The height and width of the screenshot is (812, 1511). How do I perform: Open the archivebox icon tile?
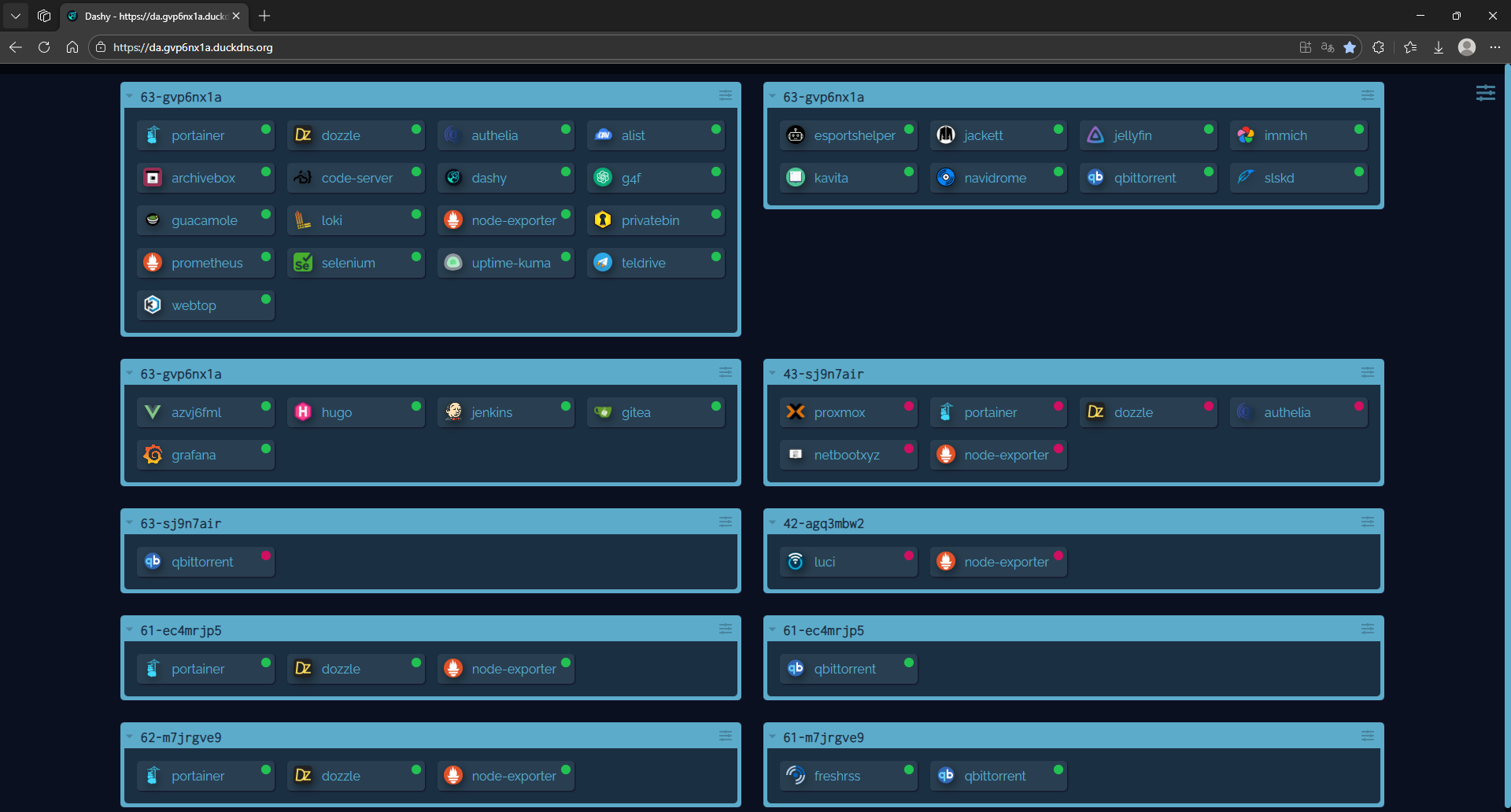pos(153,178)
